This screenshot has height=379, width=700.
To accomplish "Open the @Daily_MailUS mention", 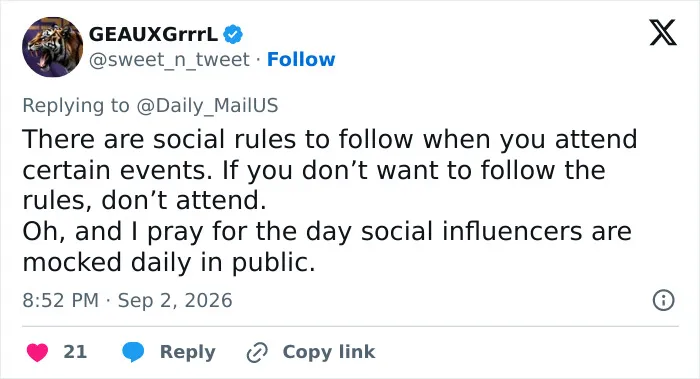I will pyautogui.click(x=207, y=106).
